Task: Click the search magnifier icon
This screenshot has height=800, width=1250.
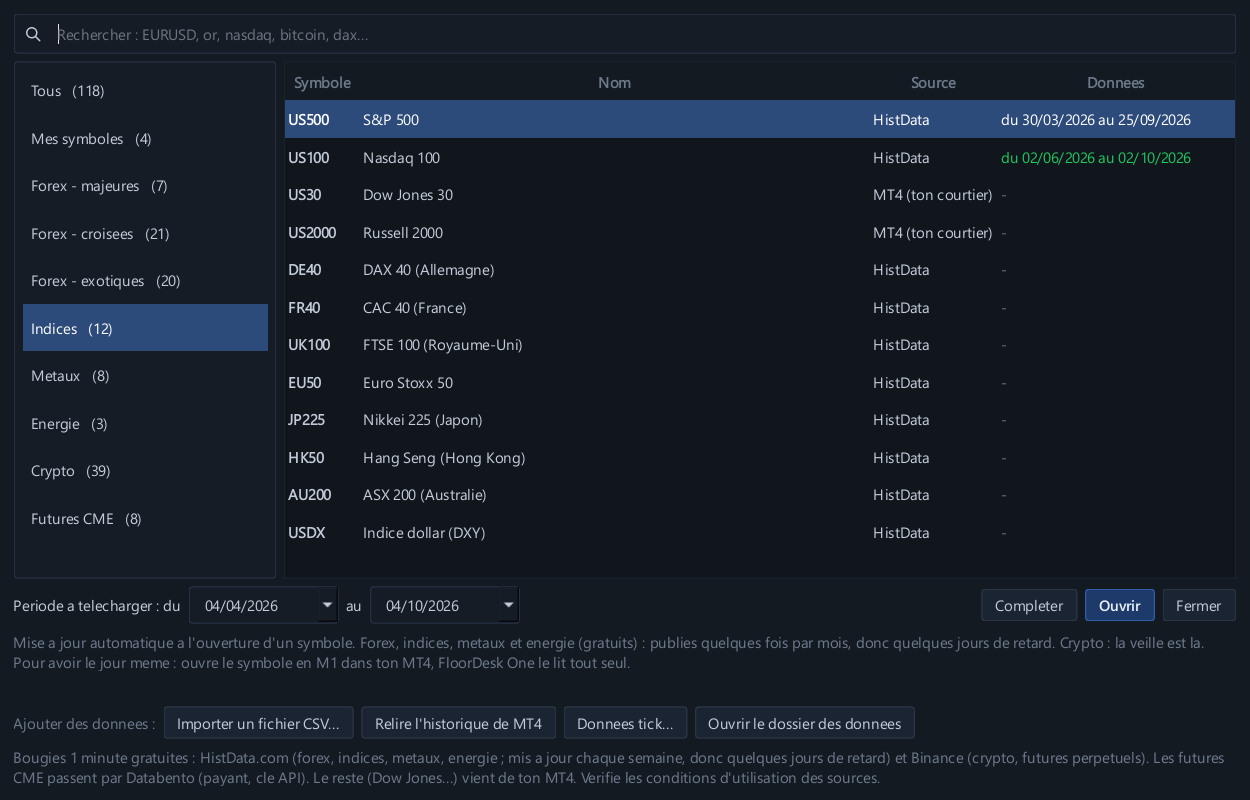Action: pos(33,34)
